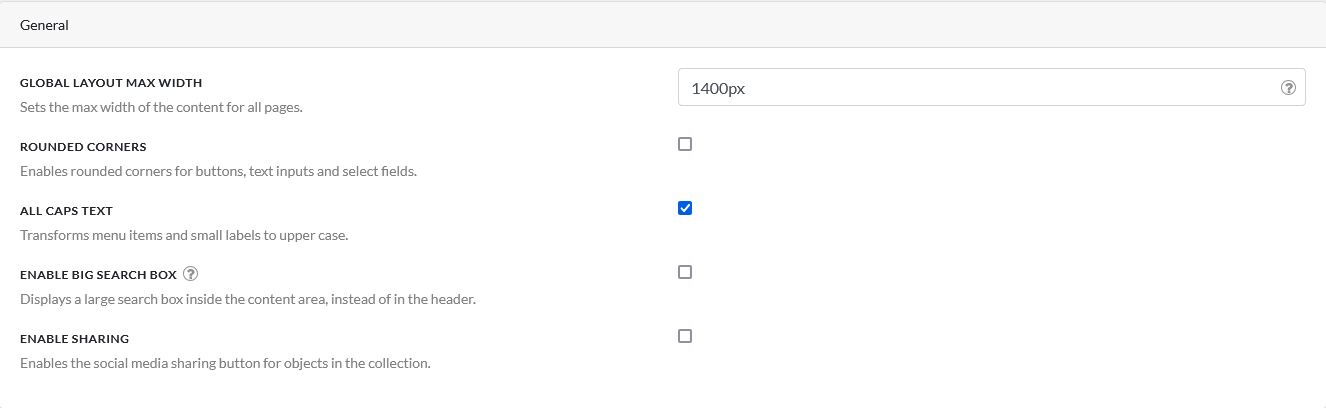The image size is (1326, 408).
Task: Click the Enable Sharing label
Action: click(x=74, y=339)
